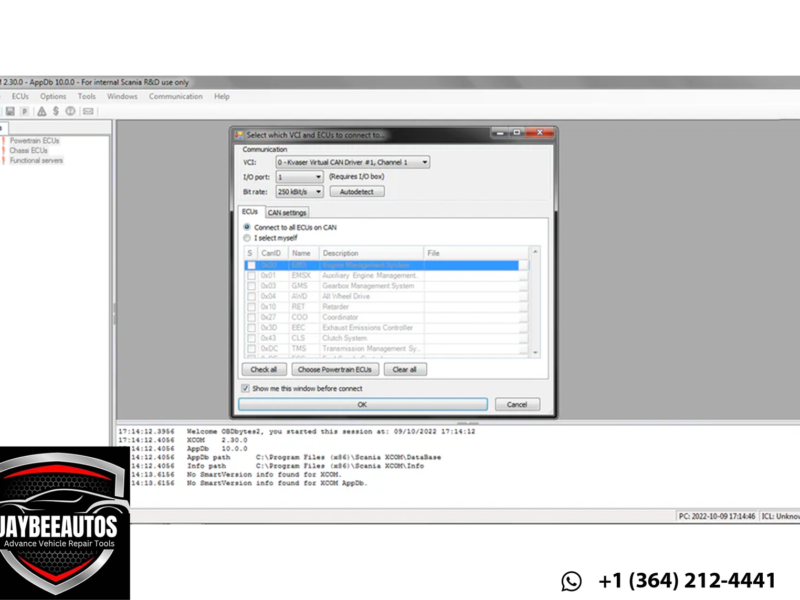Click the WhatsApp icon beside phone number

pyautogui.click(x=571, y=581)
